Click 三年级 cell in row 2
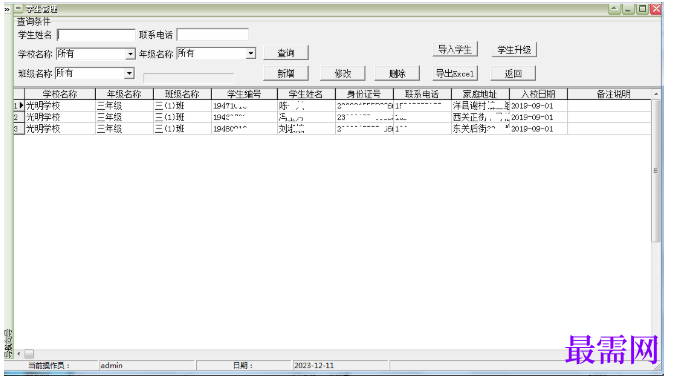The height and width of the screenshot is (381, 677). pyautogui.click(x=124, y=117)
